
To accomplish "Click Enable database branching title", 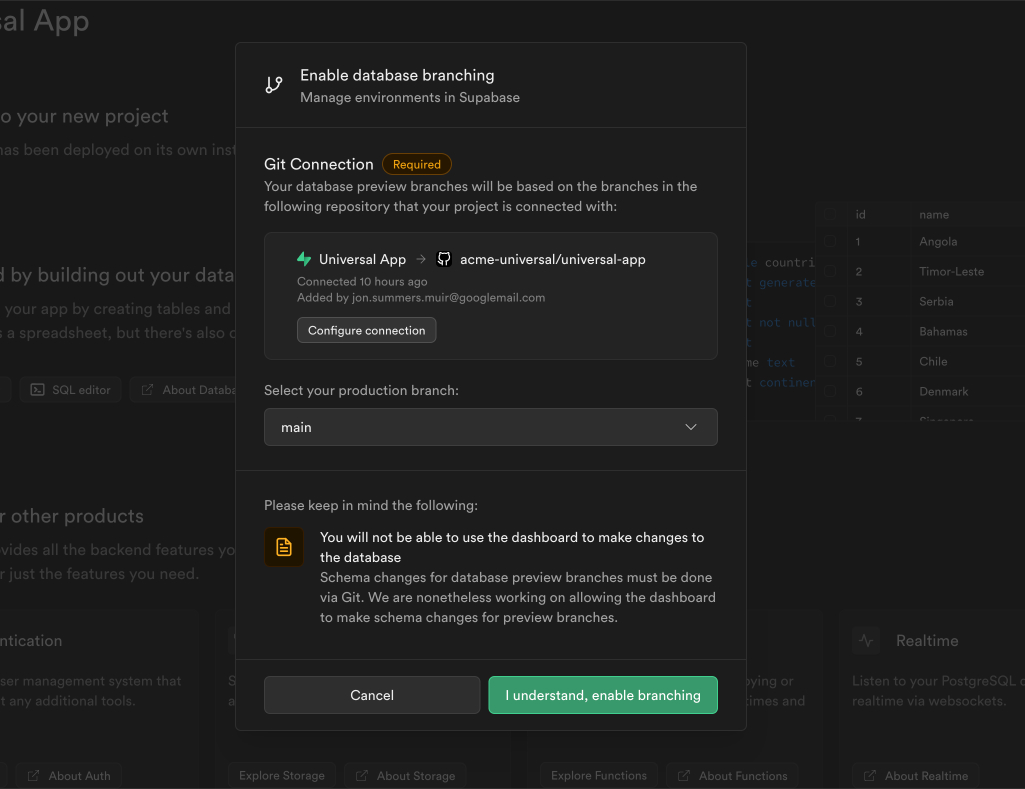I will point(397,75).
